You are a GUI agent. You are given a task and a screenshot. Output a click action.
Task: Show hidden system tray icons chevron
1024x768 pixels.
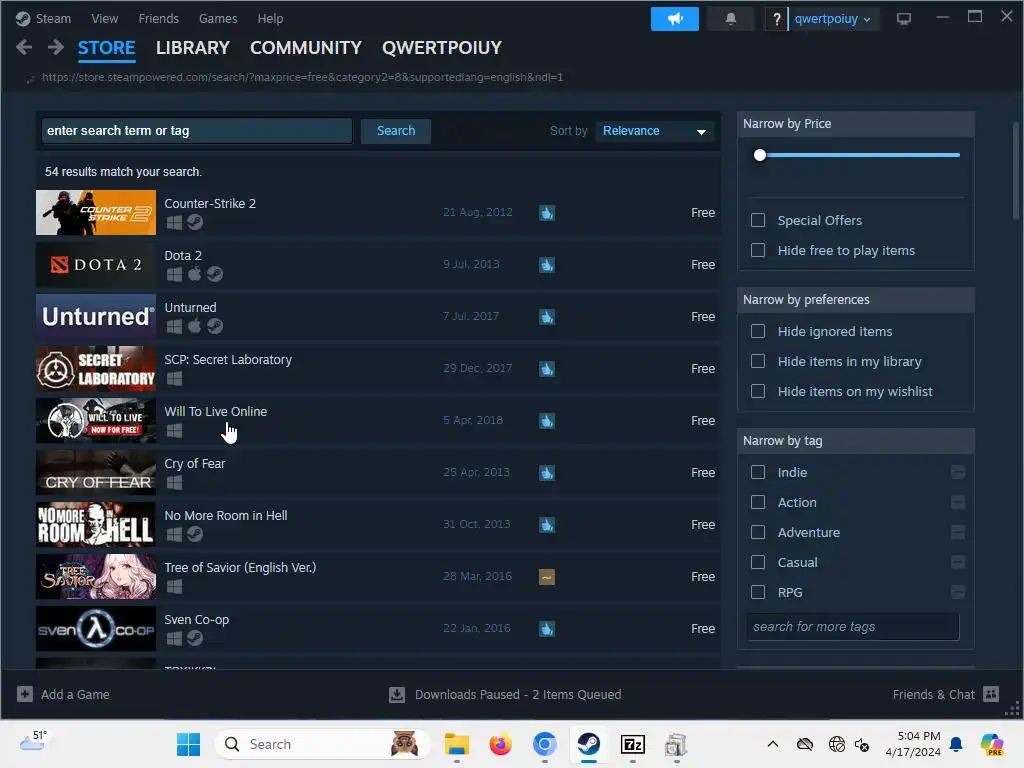[773, 744]
